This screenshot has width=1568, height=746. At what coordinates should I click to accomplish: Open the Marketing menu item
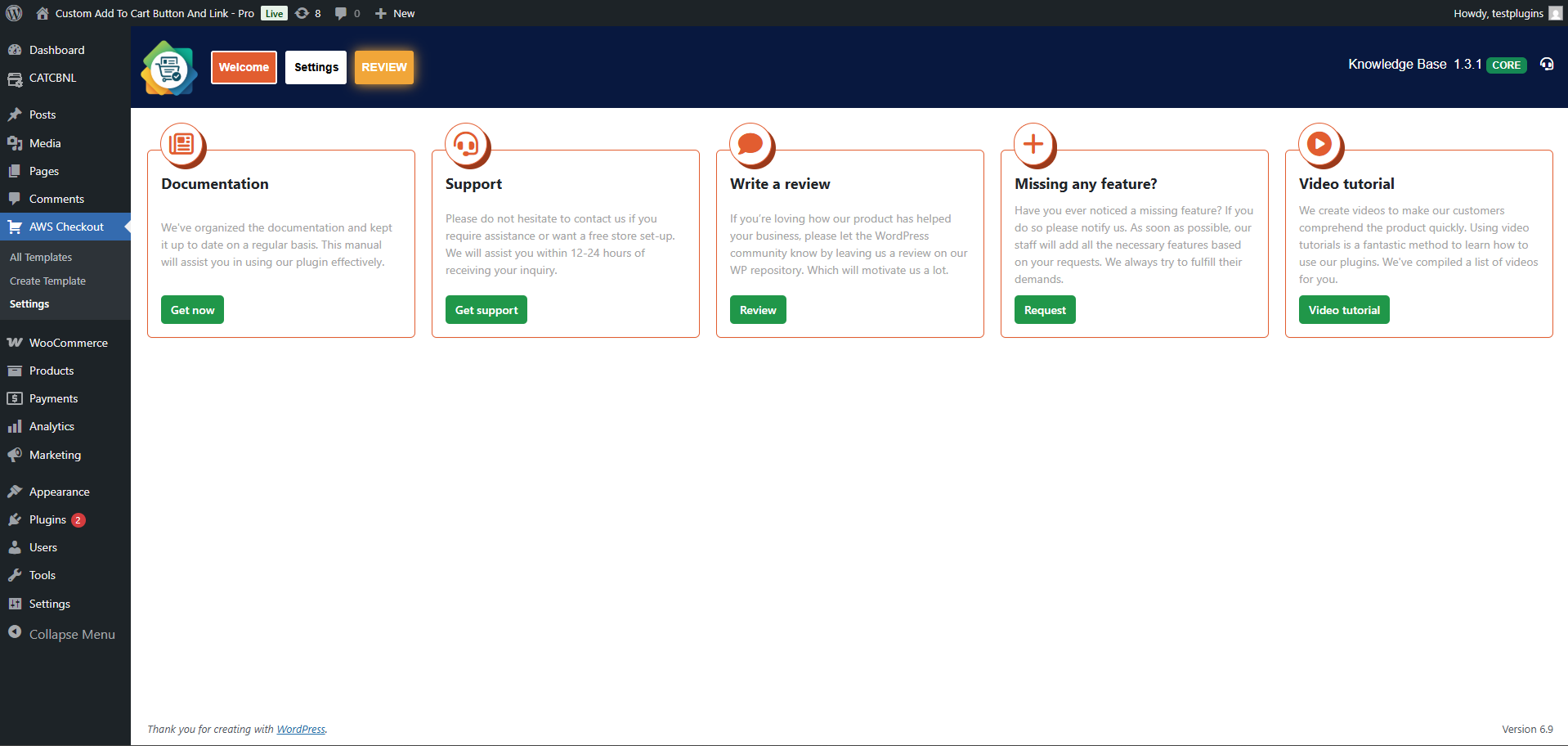[x=65, y=455]
